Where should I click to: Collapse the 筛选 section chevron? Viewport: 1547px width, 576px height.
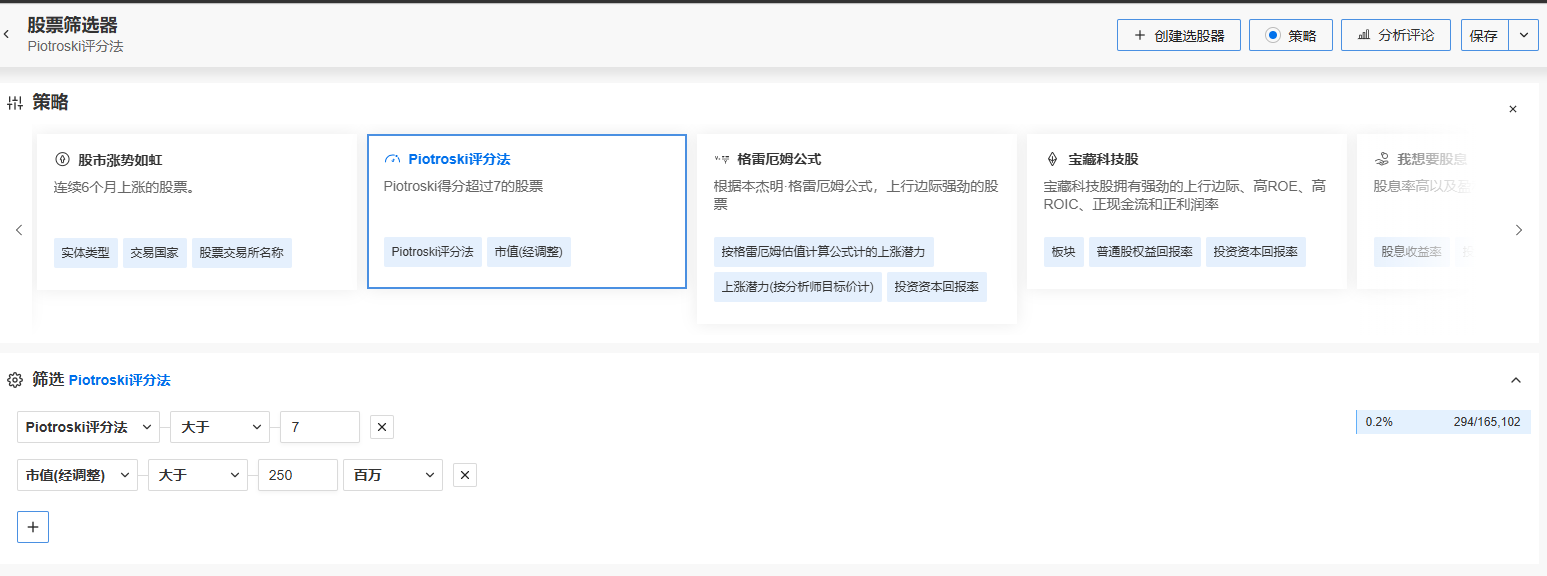(x=1515, y=380)
